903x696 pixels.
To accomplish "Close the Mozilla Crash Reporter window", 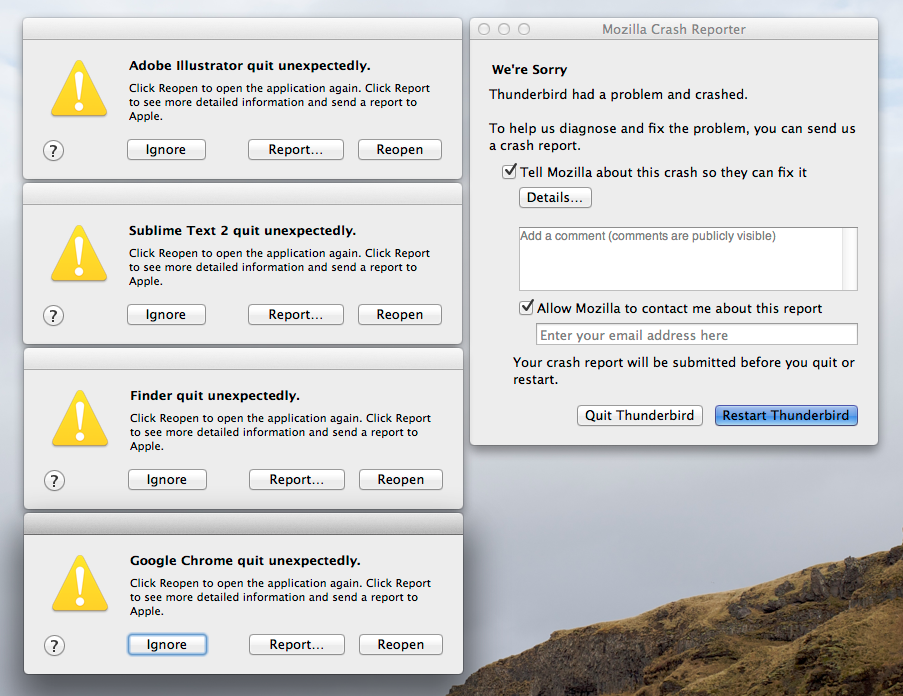I will (484, 29).
